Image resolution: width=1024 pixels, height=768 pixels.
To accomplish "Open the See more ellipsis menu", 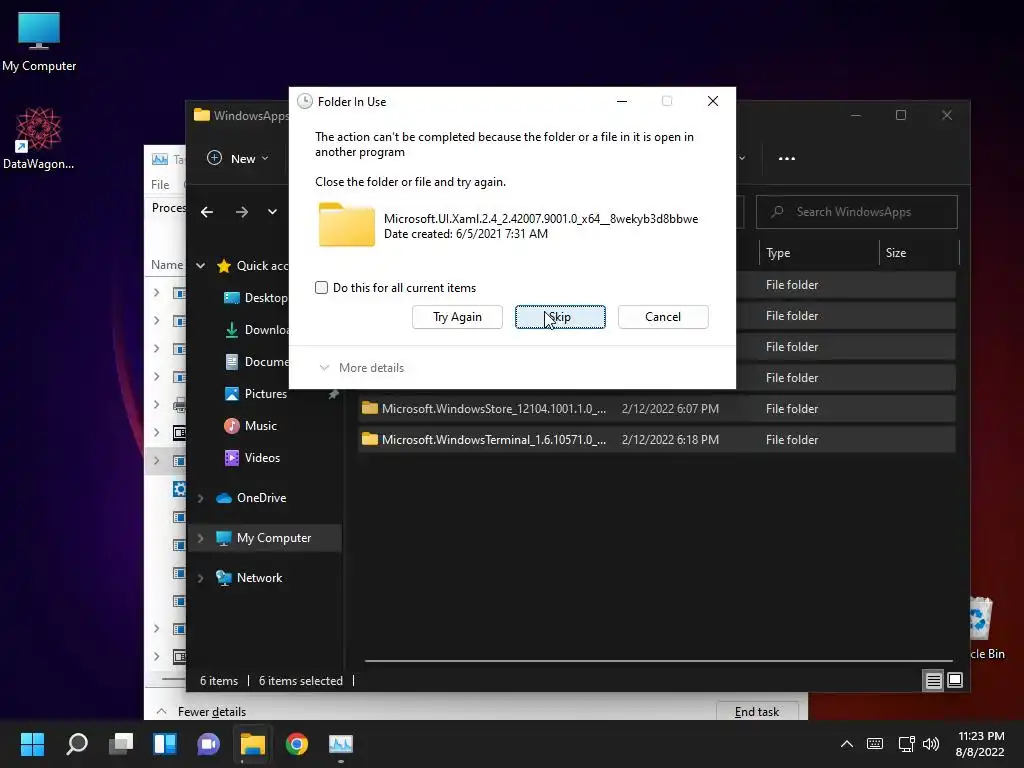I will (787, 158).
